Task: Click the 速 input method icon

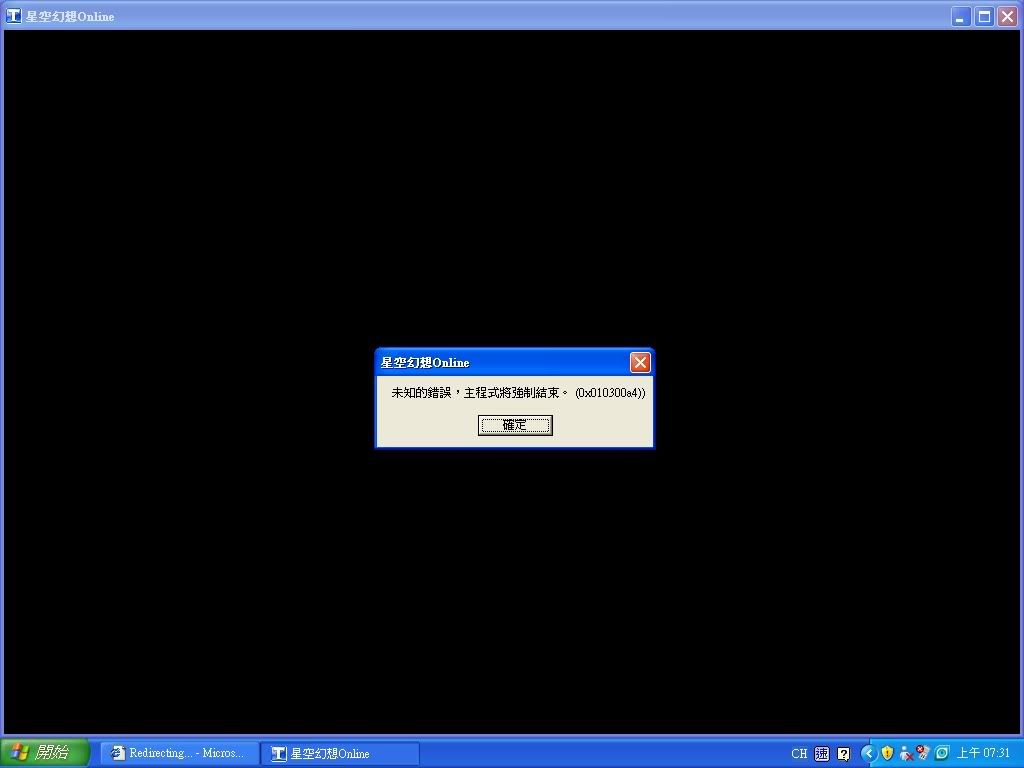Action: coord(822,753)
